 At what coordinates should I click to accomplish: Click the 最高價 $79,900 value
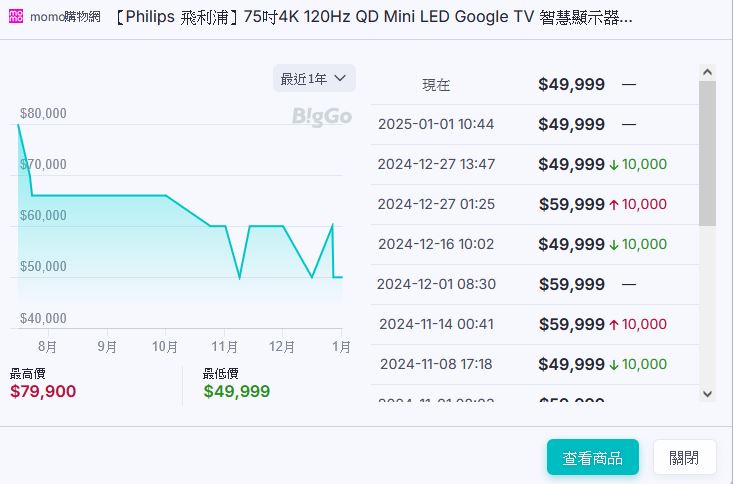[43, 391]
